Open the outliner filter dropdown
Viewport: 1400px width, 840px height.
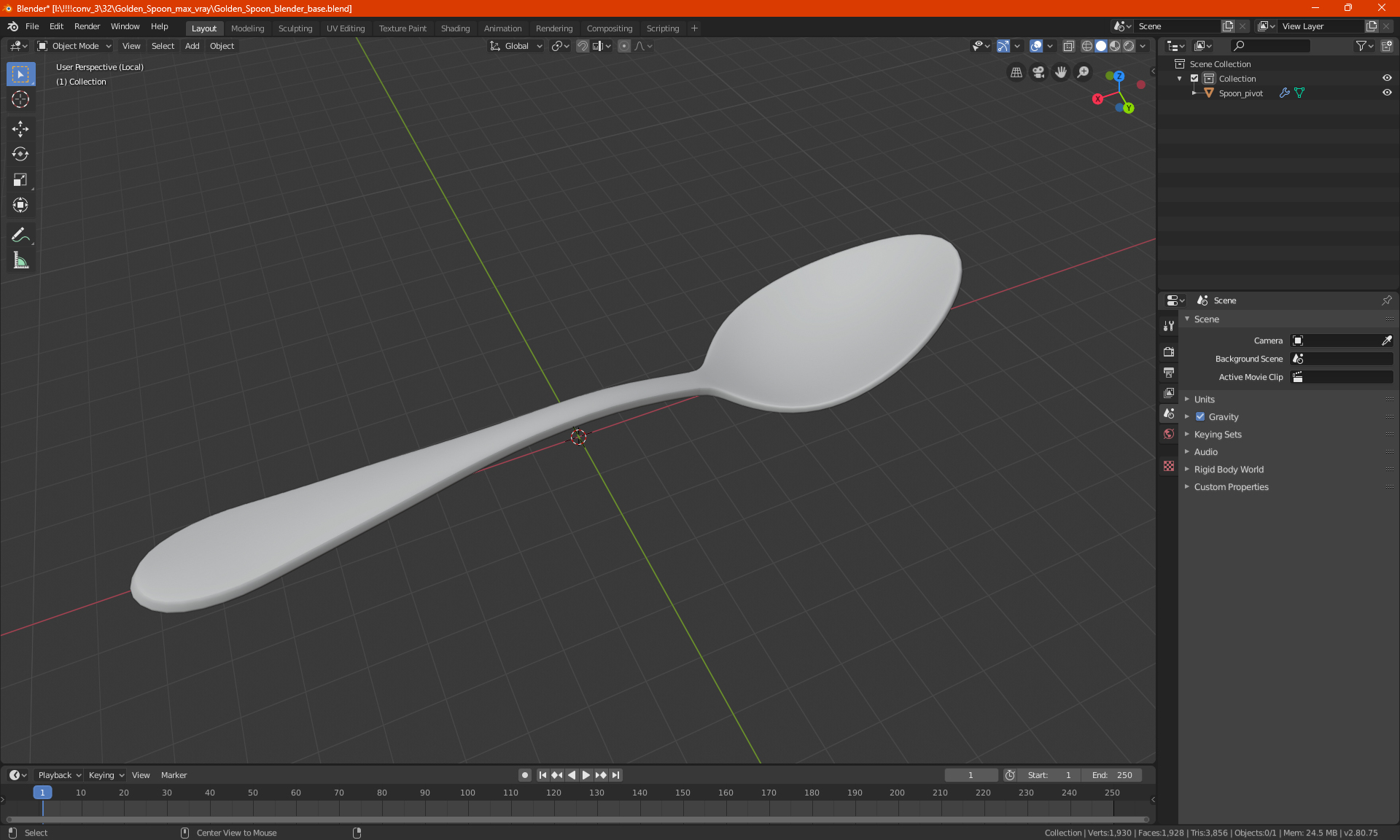[1364, 46]
